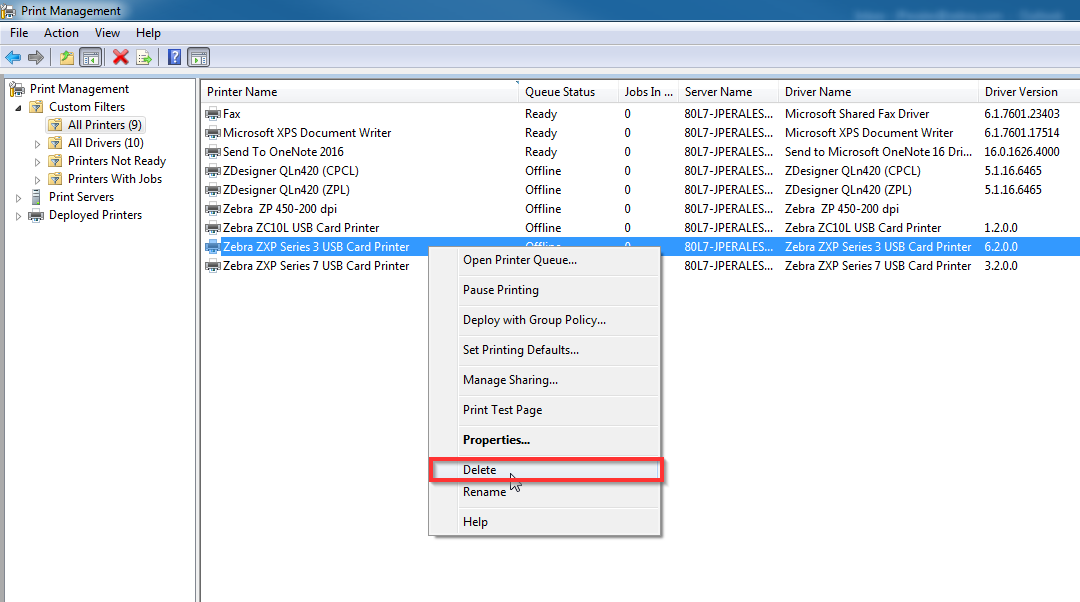This screenshot has width=1080, height=602.
Task: Click the gray Forward arrow in toolbar
Action: coord(36,58)
